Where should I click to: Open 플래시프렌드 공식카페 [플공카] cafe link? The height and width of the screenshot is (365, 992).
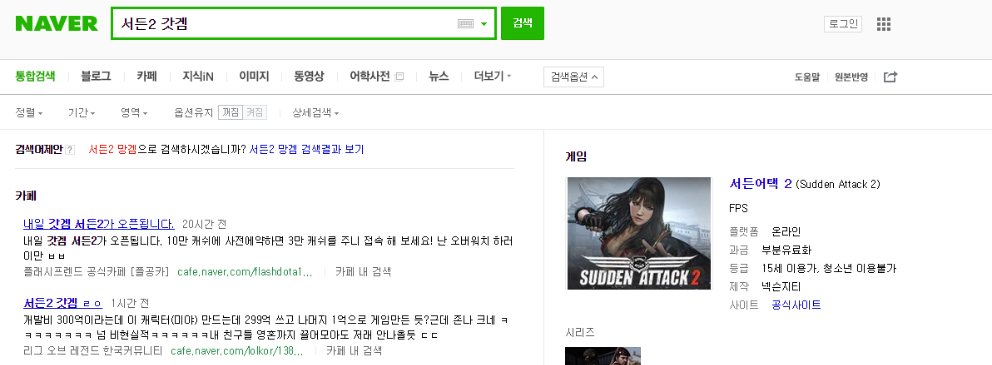tap(96, 272)
